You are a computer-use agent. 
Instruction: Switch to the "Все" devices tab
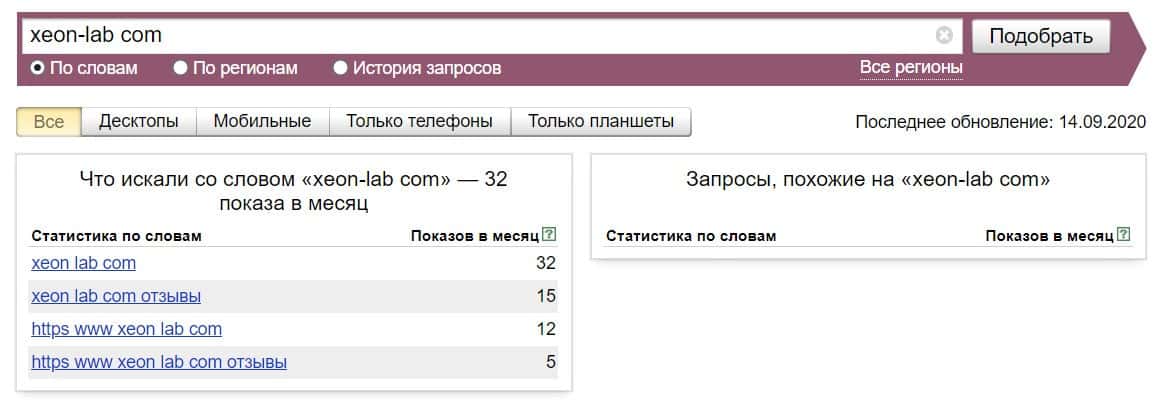(49, 122)
